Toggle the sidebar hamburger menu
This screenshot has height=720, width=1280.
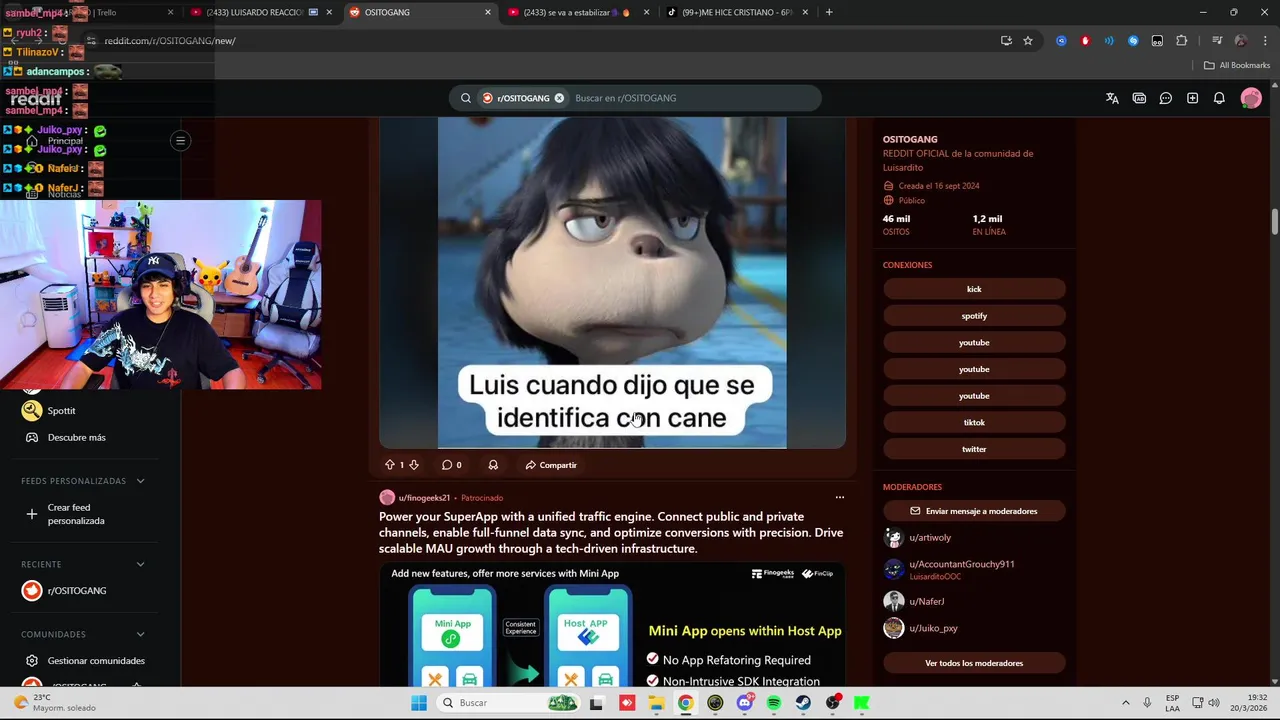tap(181, 141)
